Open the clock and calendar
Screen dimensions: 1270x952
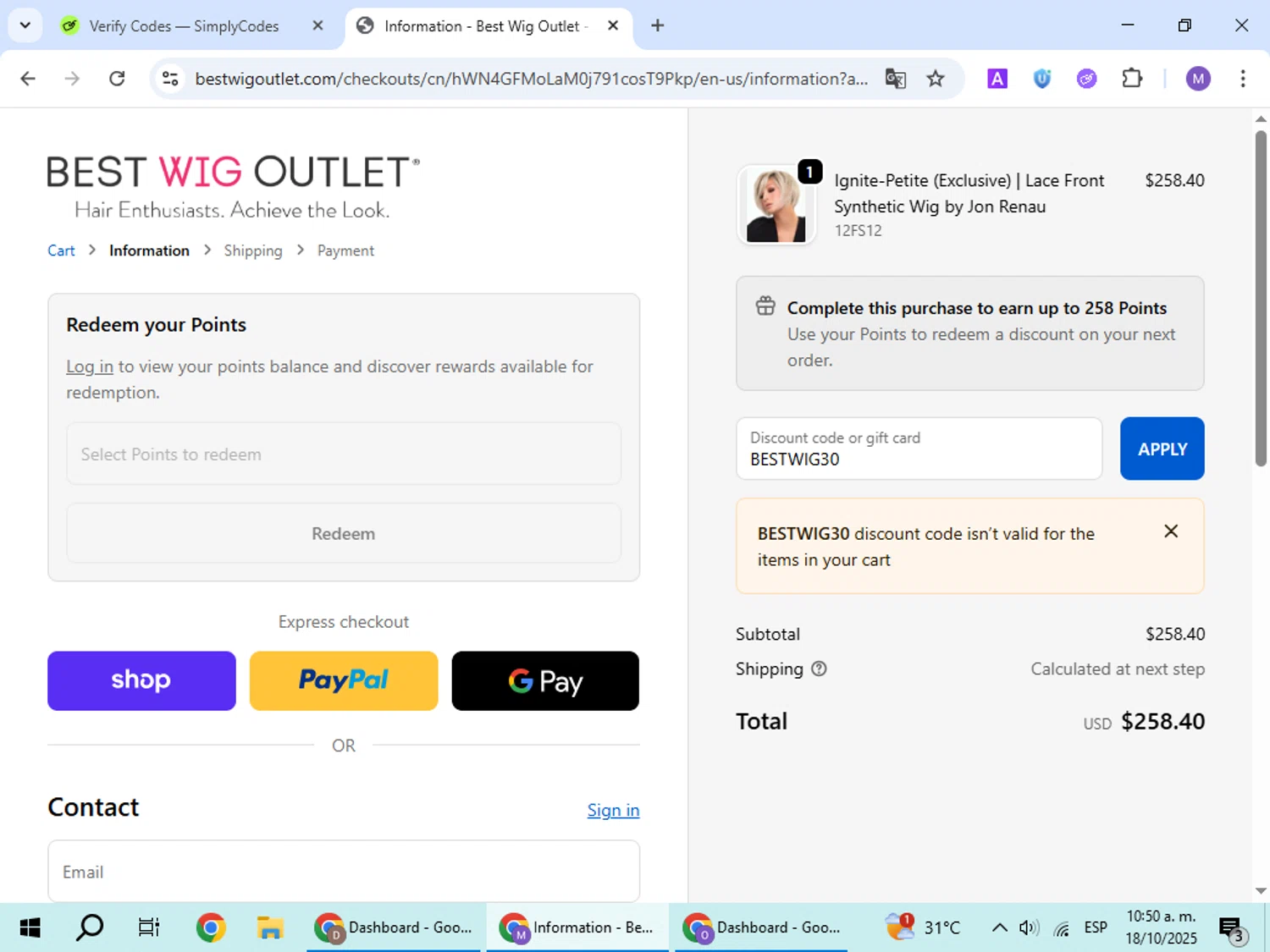[x=1161, y=927]
